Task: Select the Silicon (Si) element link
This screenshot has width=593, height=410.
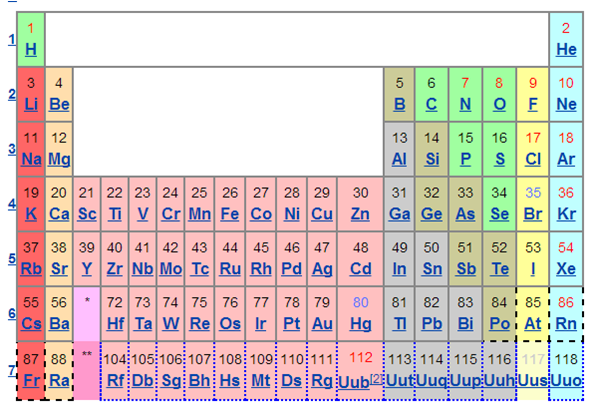Action: 432,159
